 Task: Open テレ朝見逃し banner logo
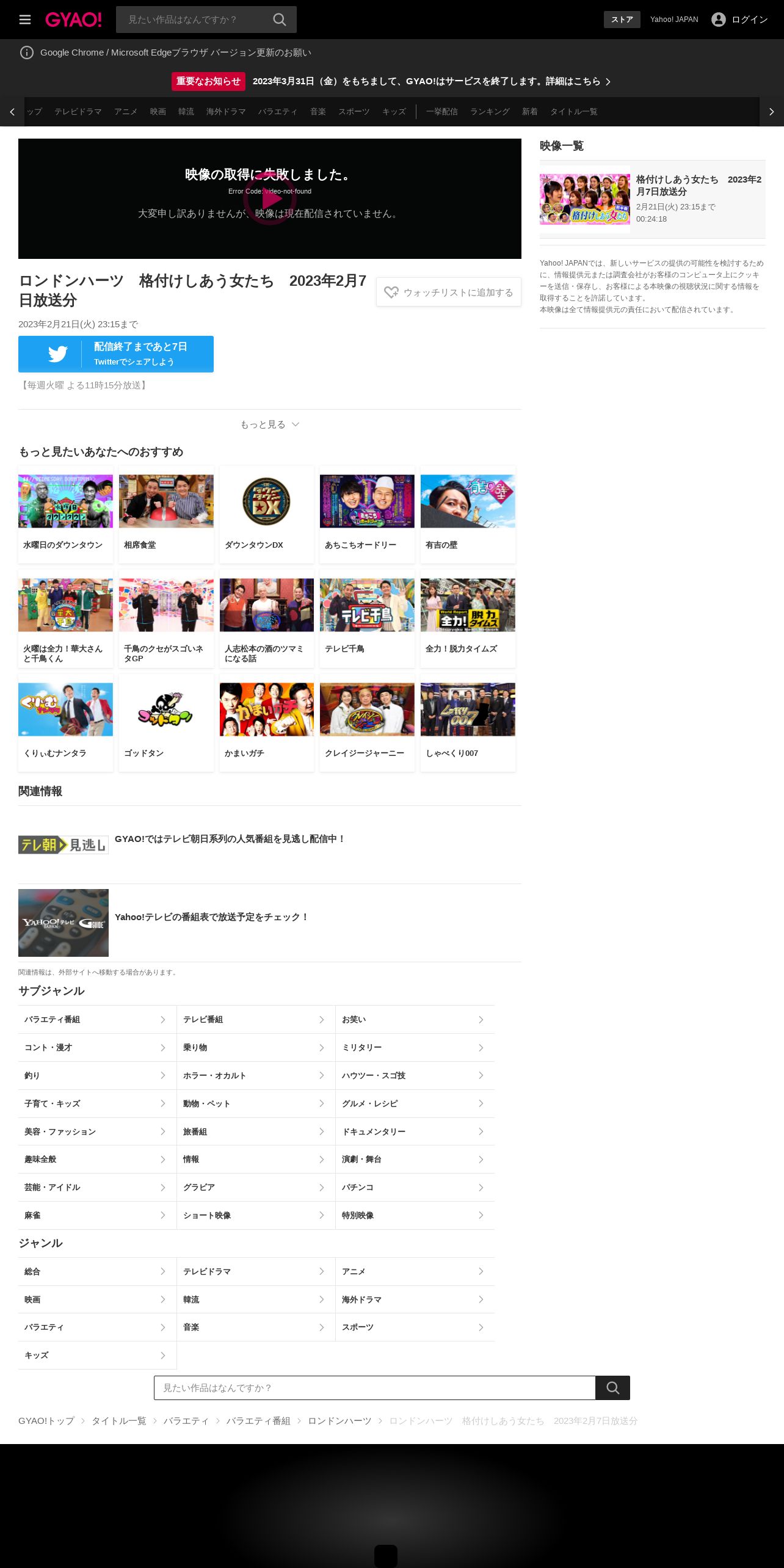(64, 845)
